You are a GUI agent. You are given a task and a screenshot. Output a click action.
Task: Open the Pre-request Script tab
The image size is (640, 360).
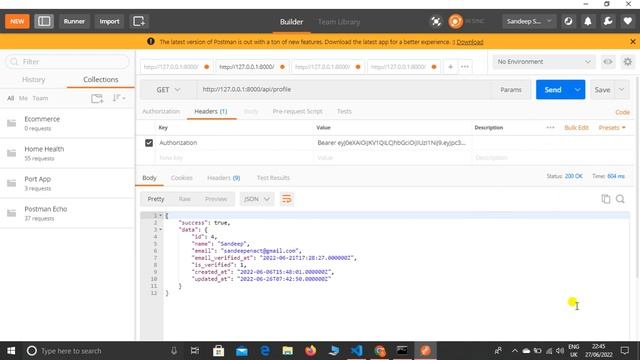click(x=297, y=111)
